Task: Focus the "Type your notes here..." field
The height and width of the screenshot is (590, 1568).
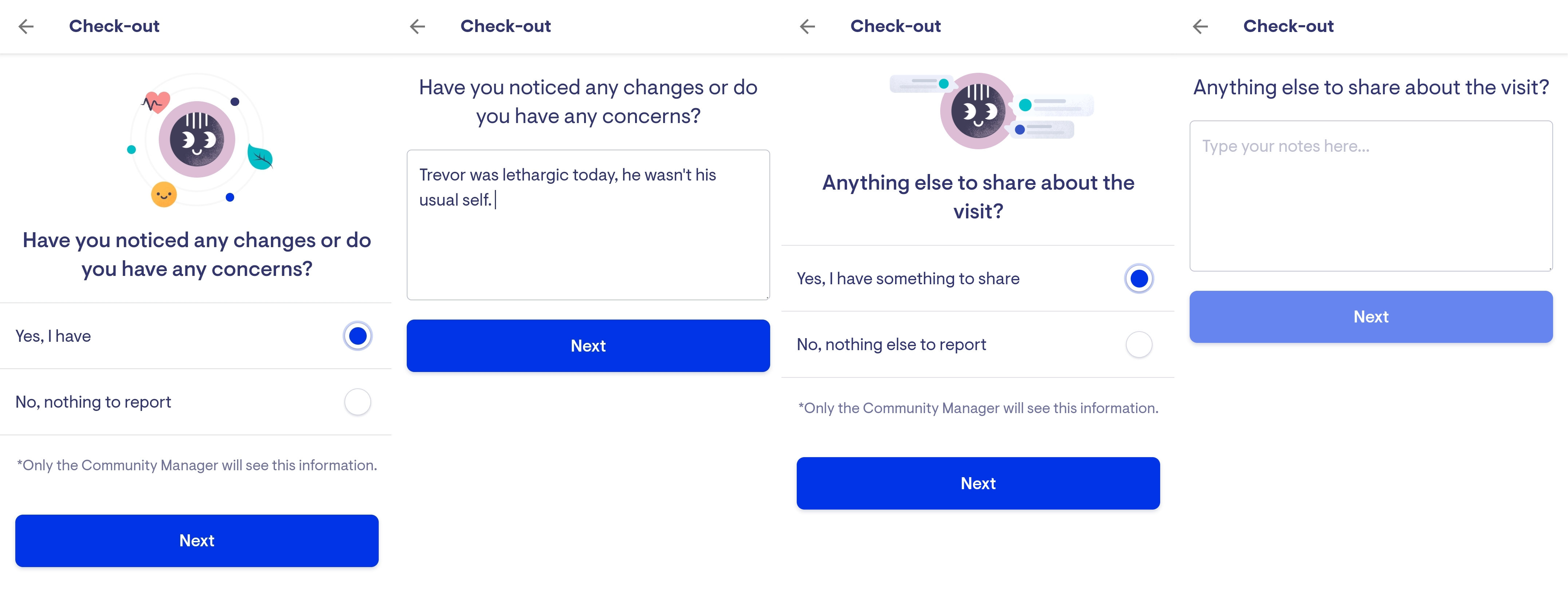Action: pyautogui.click(x=1371, y=195)
